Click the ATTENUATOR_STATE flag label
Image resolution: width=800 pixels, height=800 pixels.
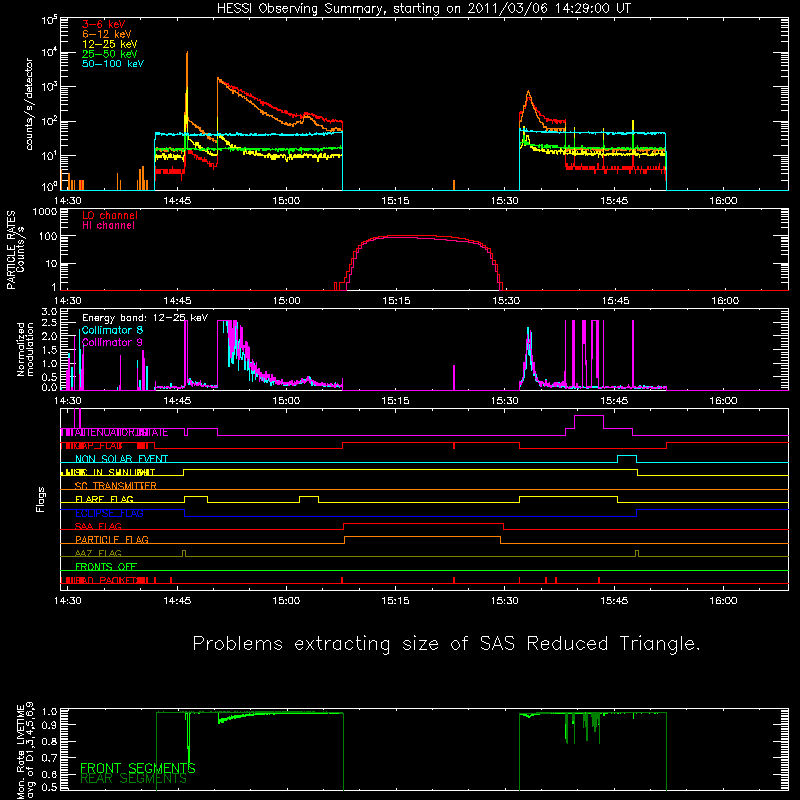(121, 433)
